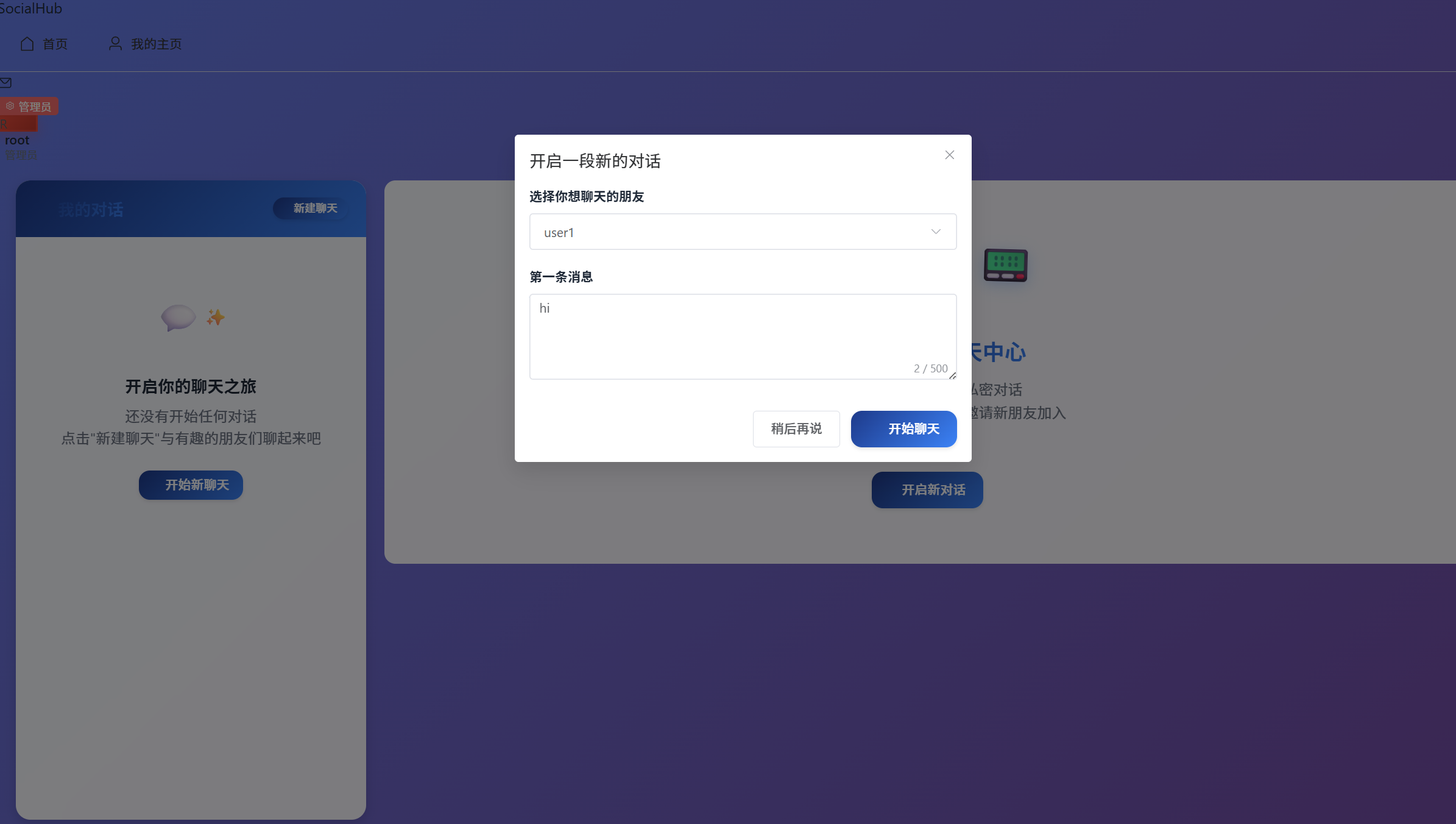The height and width of the screenshot is (824, 1456).
Task: Click the 开启你的聊天之旅 heading
Action: coord(191,386)
